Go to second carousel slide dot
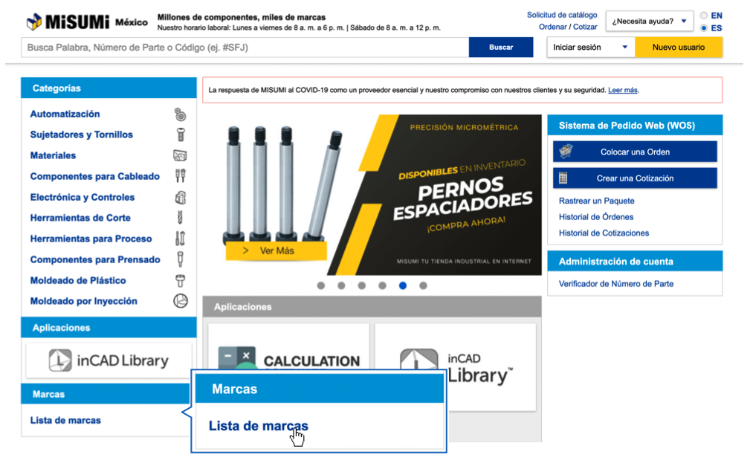Viewport: 750px width, 472px height. tap(341, 285)
